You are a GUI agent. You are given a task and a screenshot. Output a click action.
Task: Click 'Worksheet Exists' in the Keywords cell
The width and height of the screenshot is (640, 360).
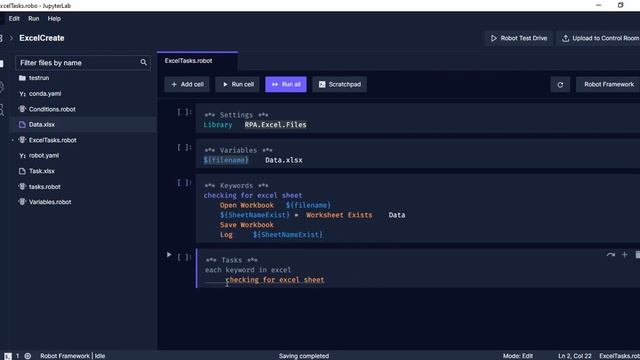point(339,215)
